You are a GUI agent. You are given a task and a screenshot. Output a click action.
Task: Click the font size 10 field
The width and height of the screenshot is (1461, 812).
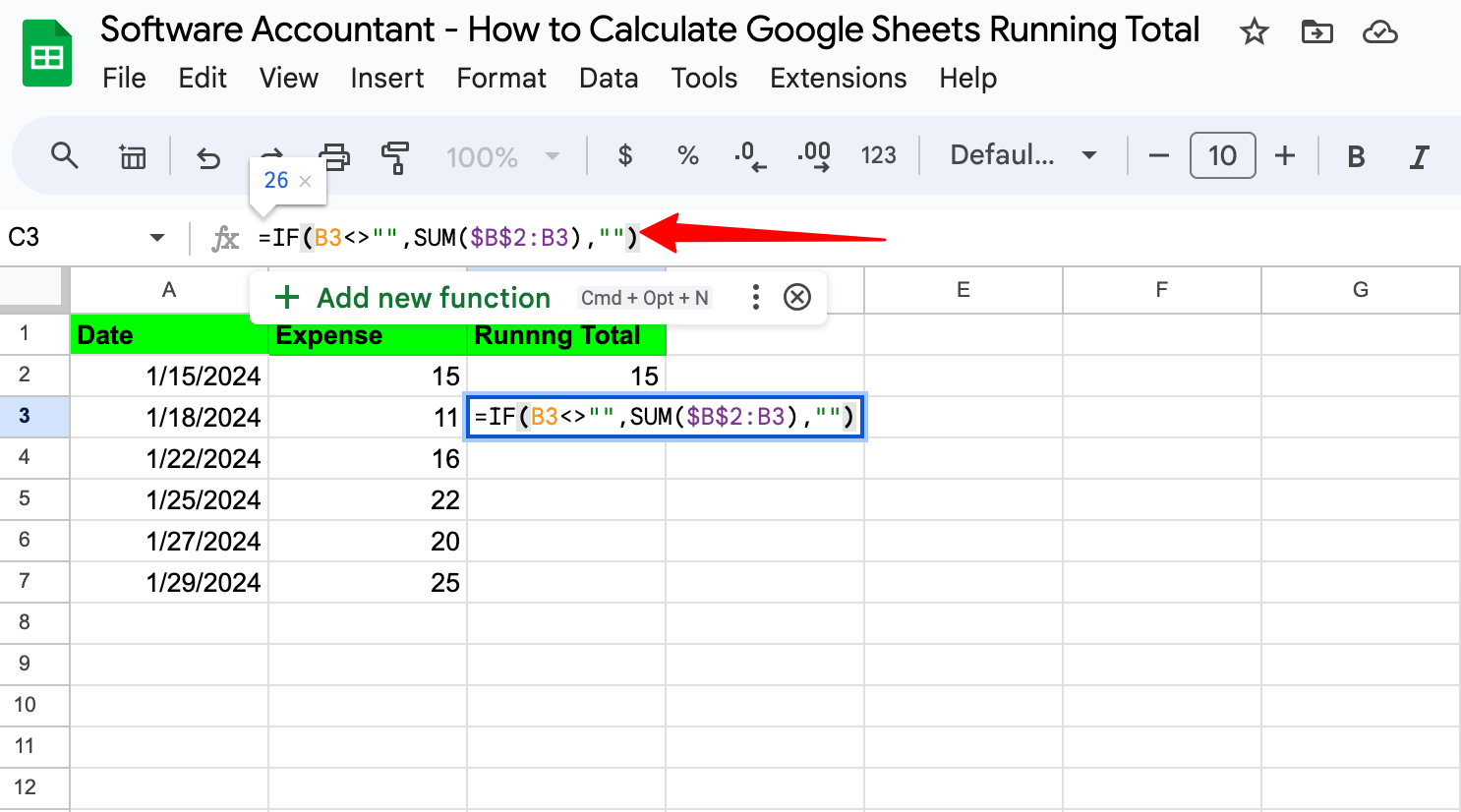coord(1222,155)
